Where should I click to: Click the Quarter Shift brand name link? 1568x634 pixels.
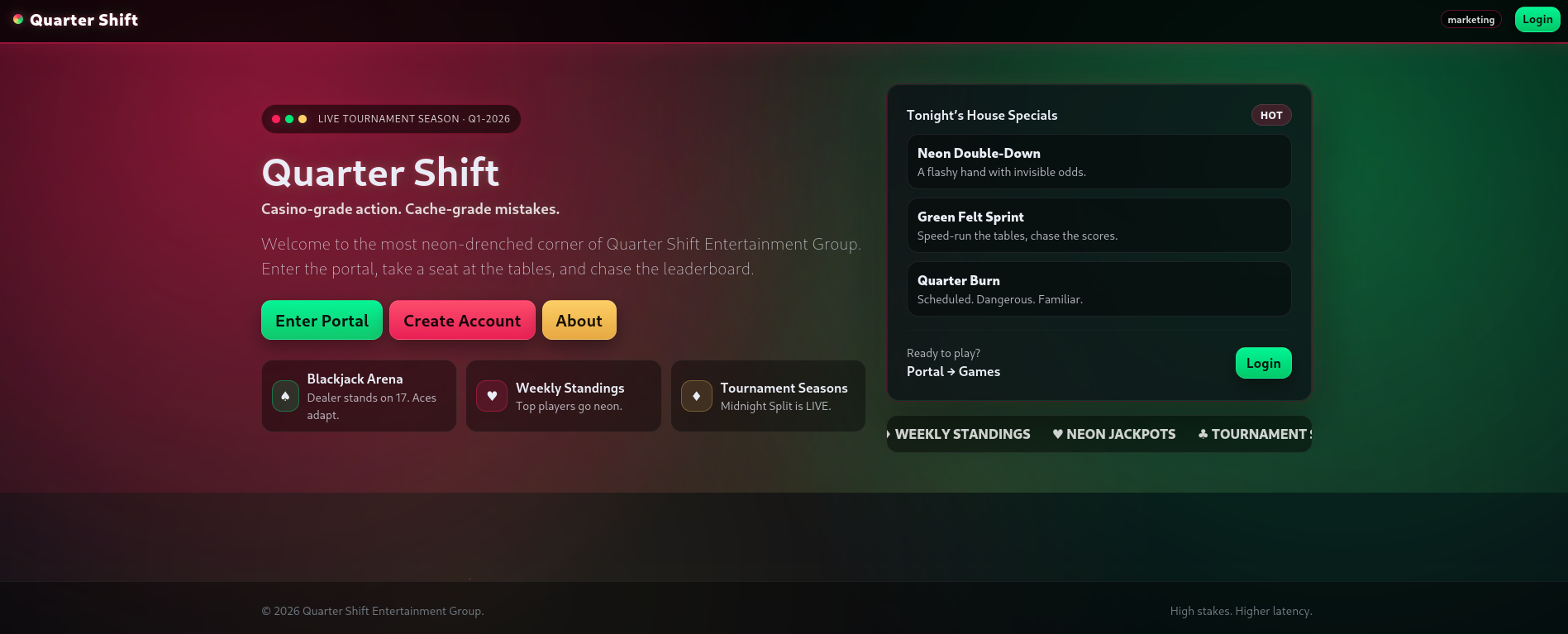click(83, 20)
